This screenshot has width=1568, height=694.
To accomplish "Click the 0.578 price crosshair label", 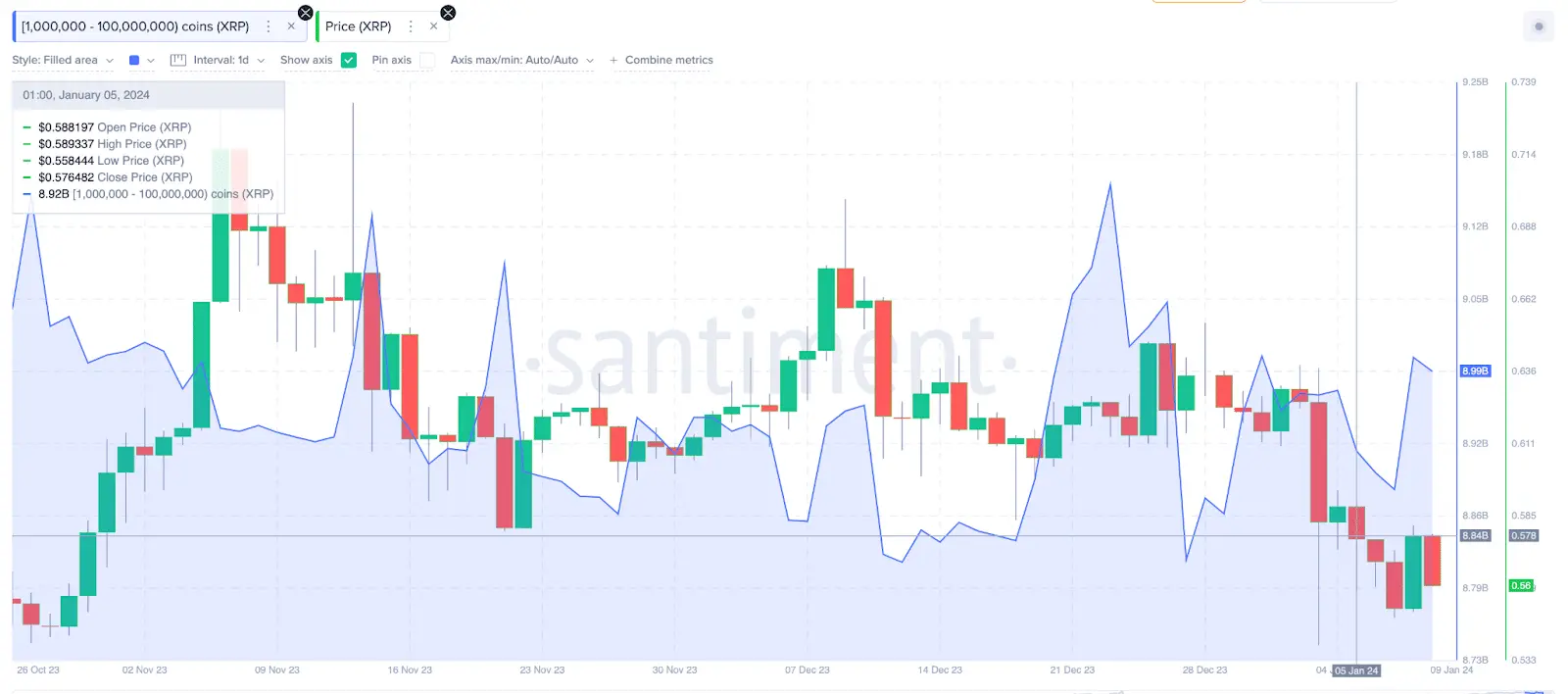I will pos(1524,536).
